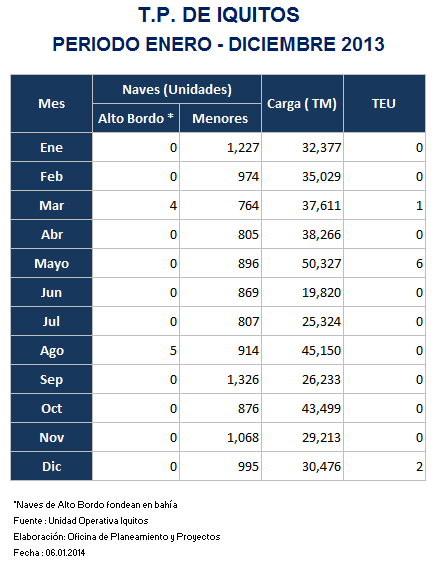The image size is (441, 562).
Task: Select the PERIODO ENERO - DICIEMBRE 2013 subtitle
Action: 219,44
